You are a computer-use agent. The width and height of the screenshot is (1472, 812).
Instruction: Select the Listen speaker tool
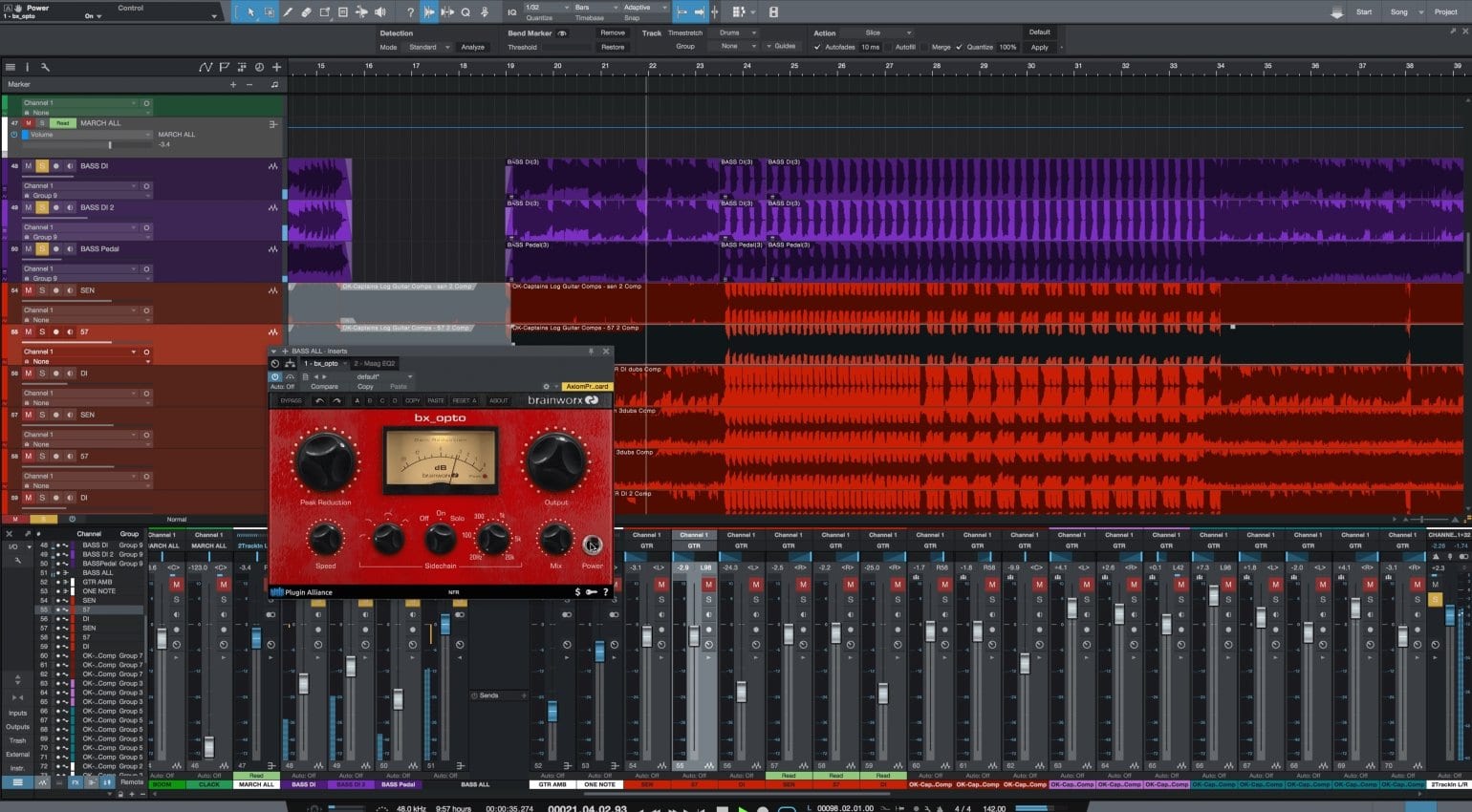(380, 12)
